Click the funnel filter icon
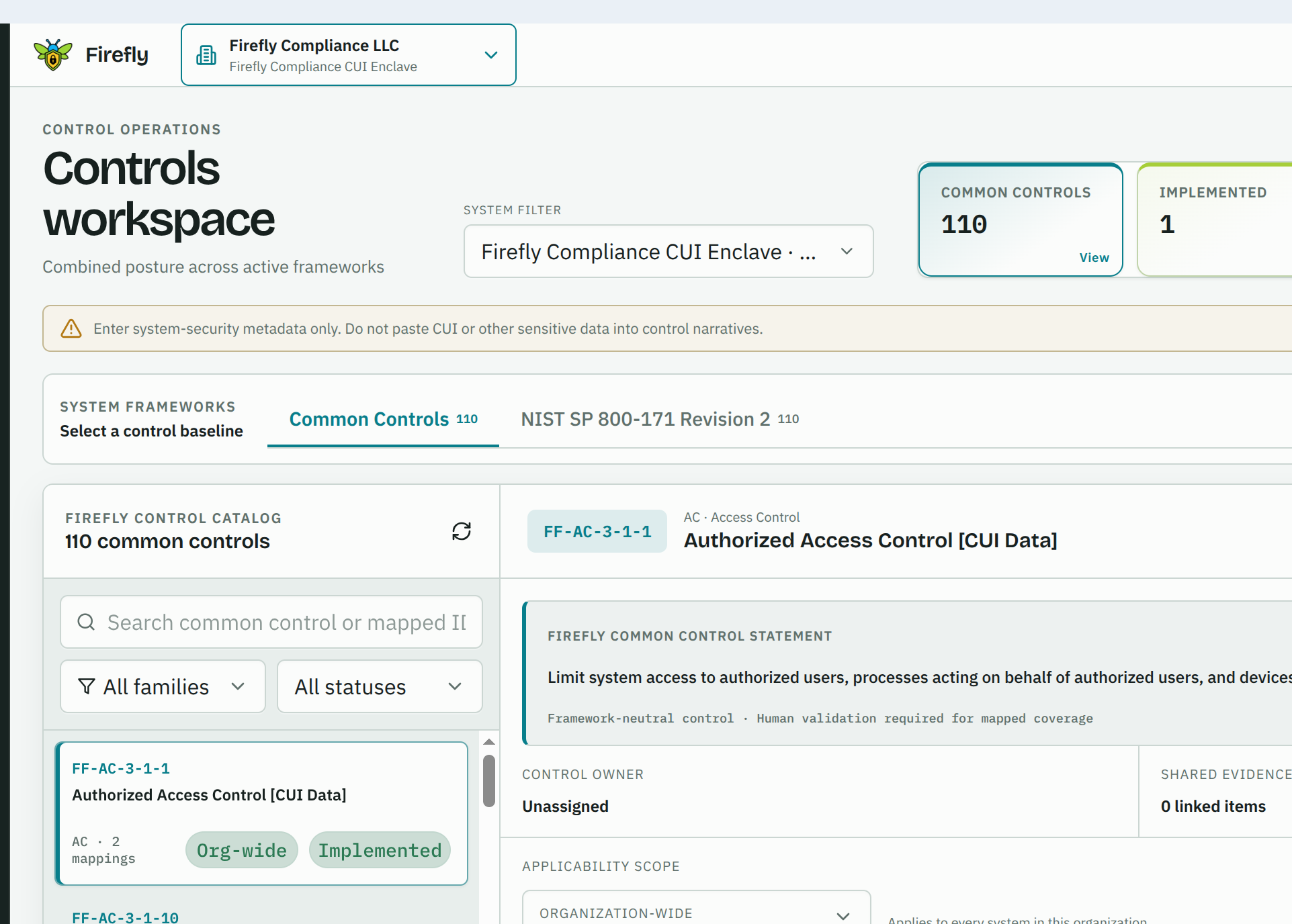Image resolution: width=1292 pixels, height=924 pixels. [87, 686]
